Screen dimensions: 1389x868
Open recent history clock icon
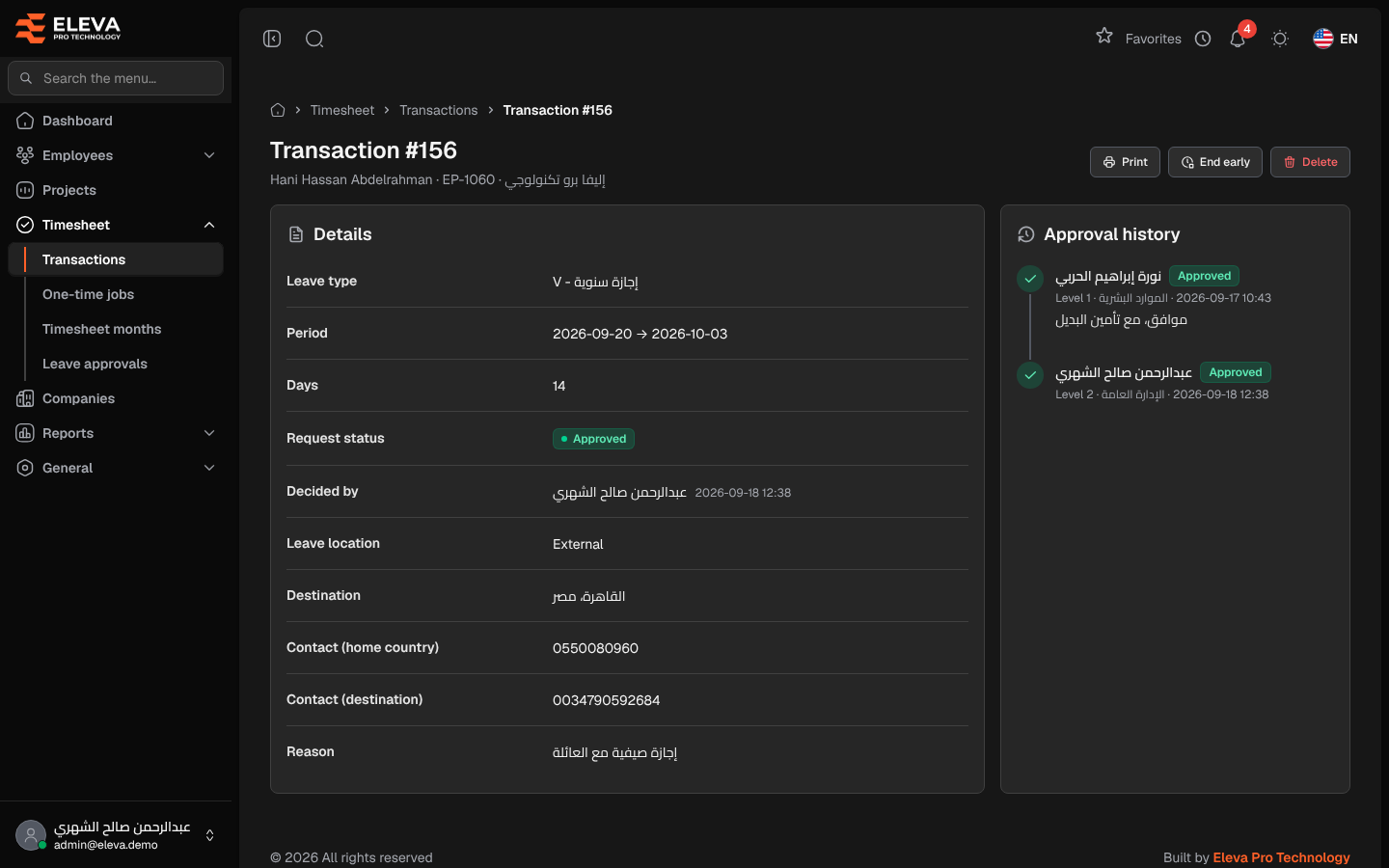pyautogui.click(x=1203, y=39)
